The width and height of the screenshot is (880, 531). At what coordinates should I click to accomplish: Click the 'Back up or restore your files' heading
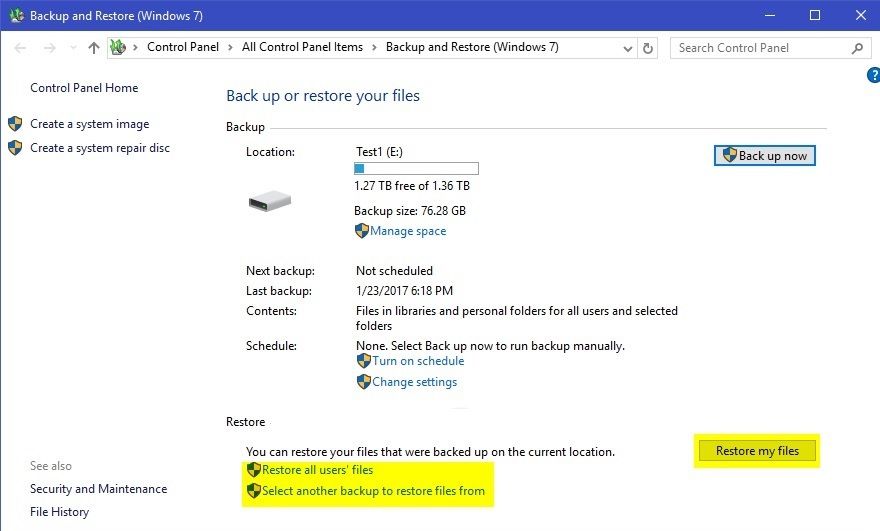point(323,95)
